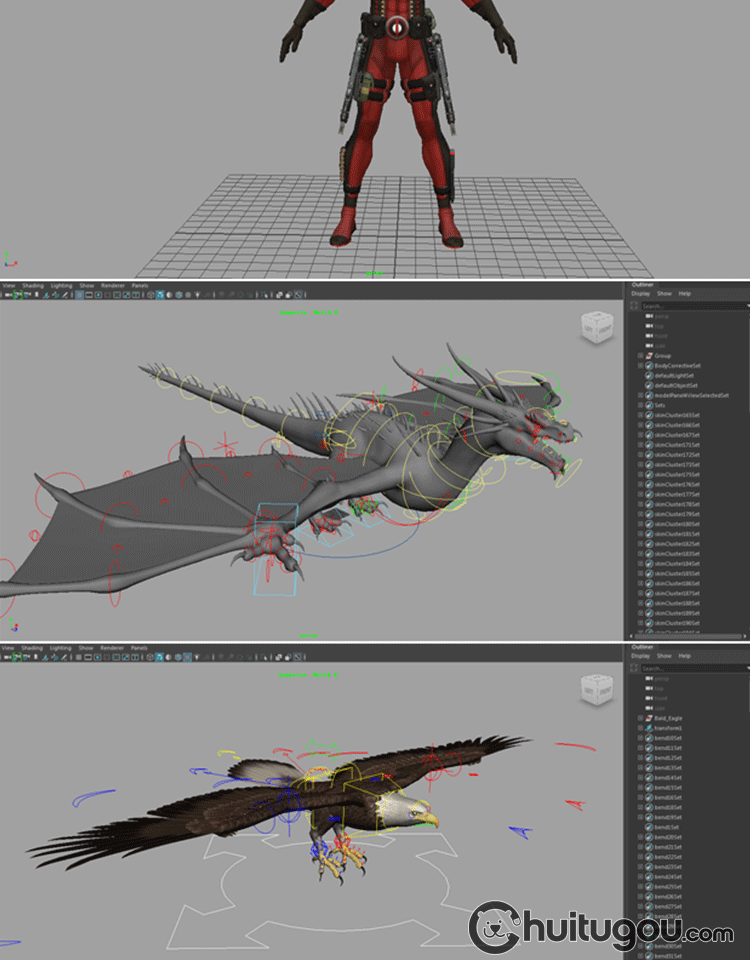Toggle smooth shade all in eagle viewport toolbar
The image size is (750, 960).
pos(160,657)
